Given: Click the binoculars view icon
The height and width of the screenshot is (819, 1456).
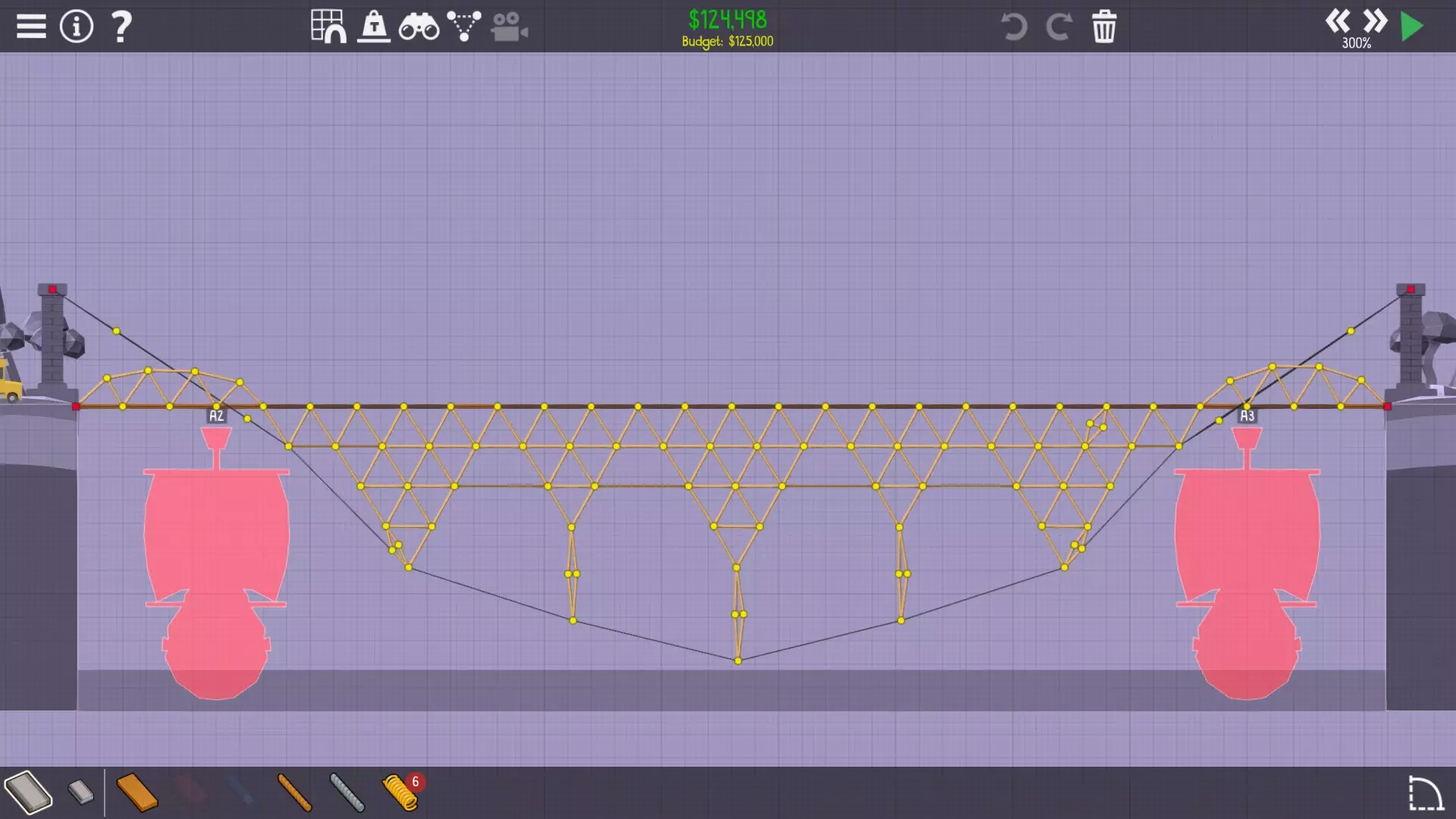Looking at the screenshot, I should (x=419, y=28).
